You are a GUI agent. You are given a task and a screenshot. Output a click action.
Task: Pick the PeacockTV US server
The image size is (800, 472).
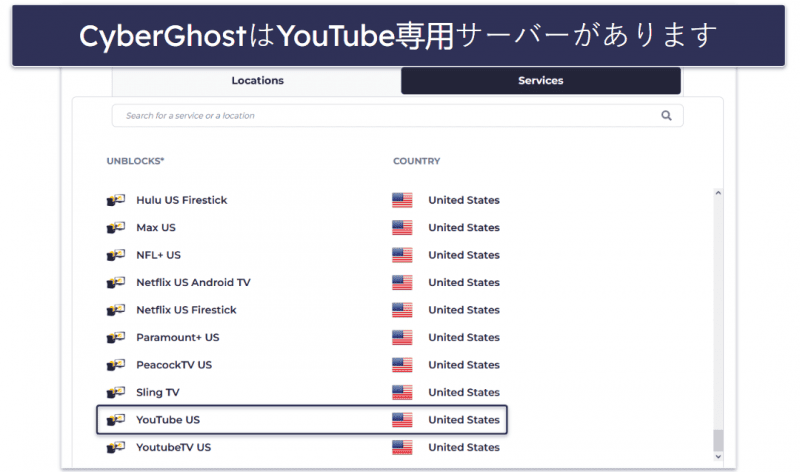(174, 365)
